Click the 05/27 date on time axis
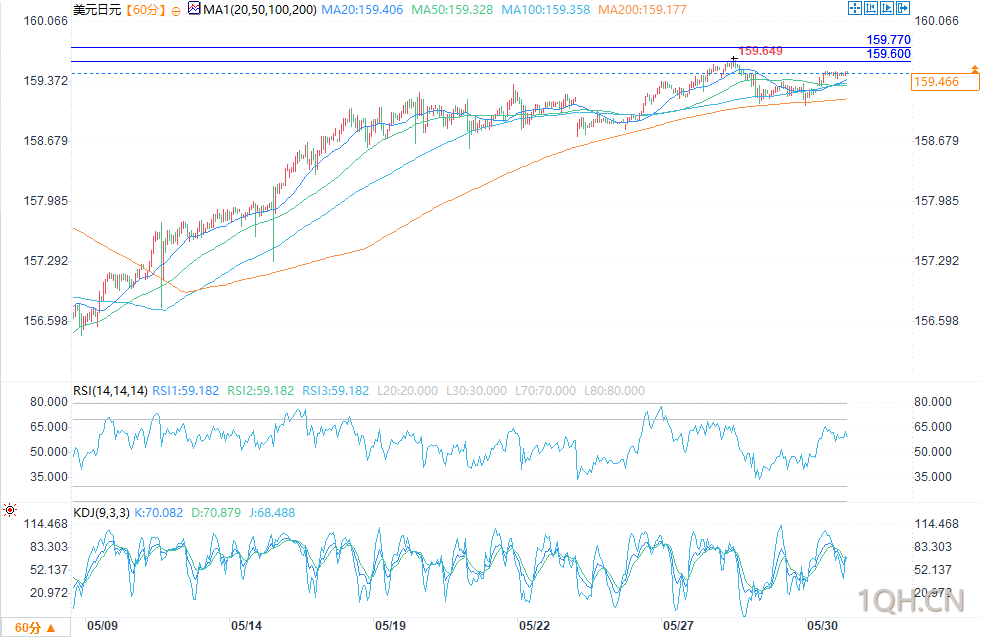 (678, 626)
